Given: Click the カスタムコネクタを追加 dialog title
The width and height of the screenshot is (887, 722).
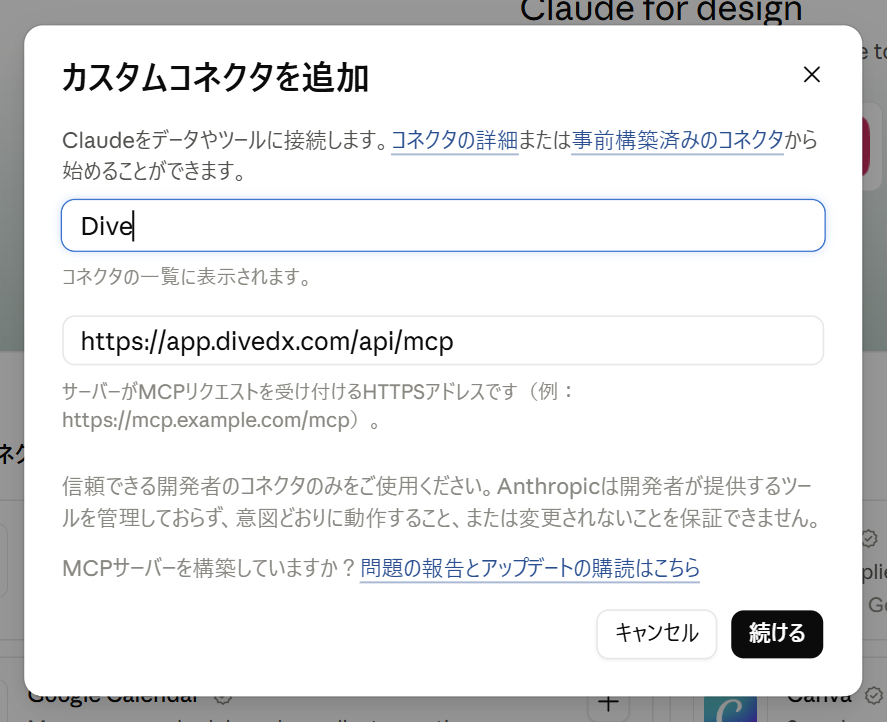Looking at the screenshot, I should [x=215, y=78].
